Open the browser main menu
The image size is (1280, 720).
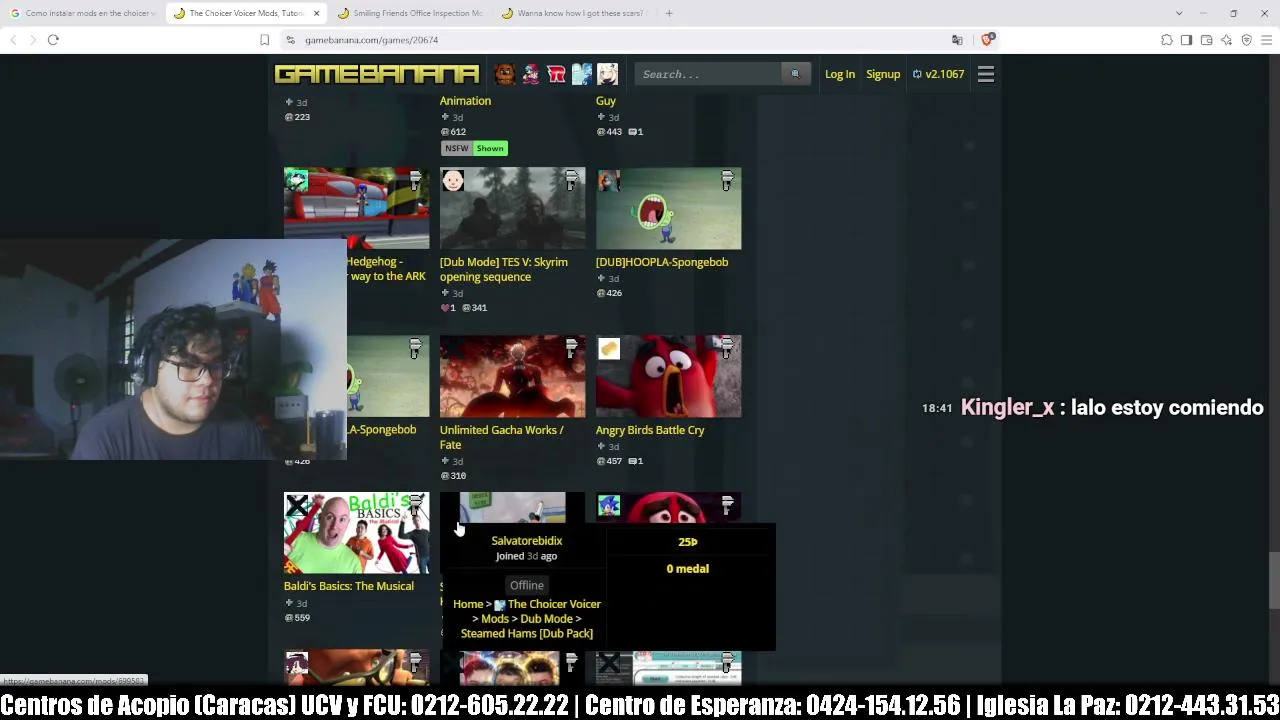pos(1266,40)
